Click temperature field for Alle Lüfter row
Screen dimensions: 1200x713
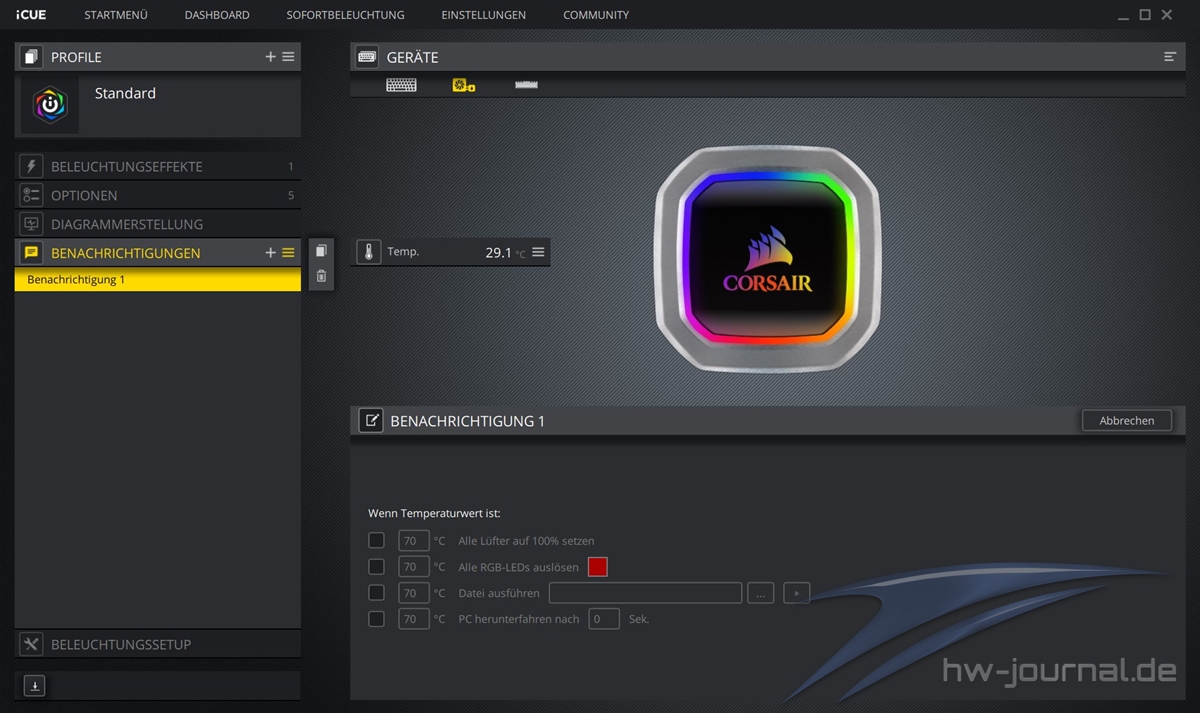414,541
